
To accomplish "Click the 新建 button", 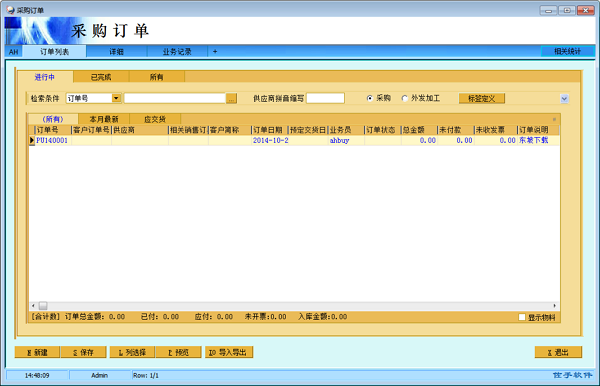I will (37, 352).
